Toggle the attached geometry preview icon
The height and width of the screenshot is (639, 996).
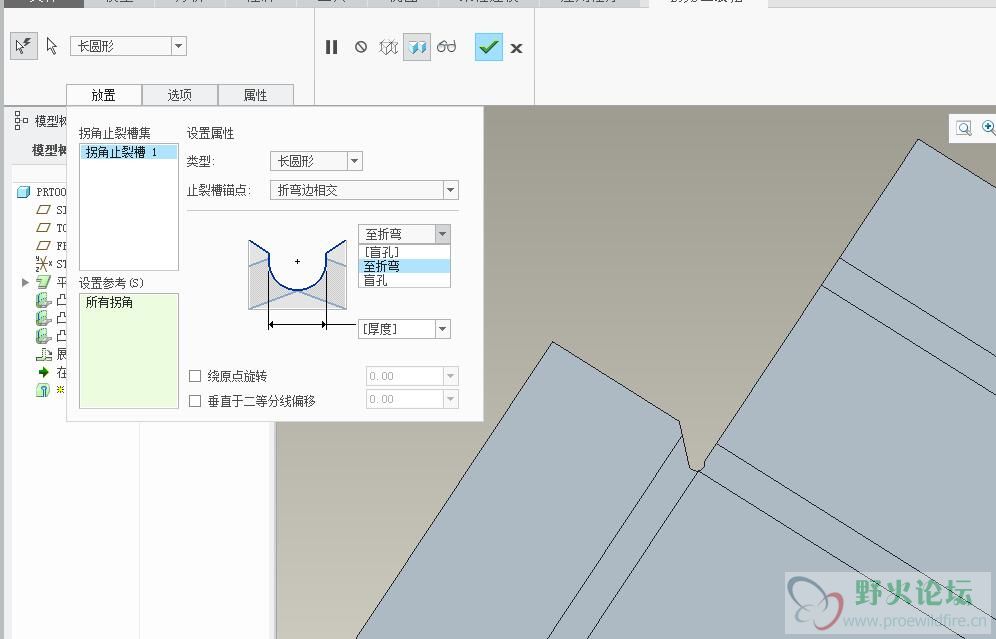tap(417, 47)
